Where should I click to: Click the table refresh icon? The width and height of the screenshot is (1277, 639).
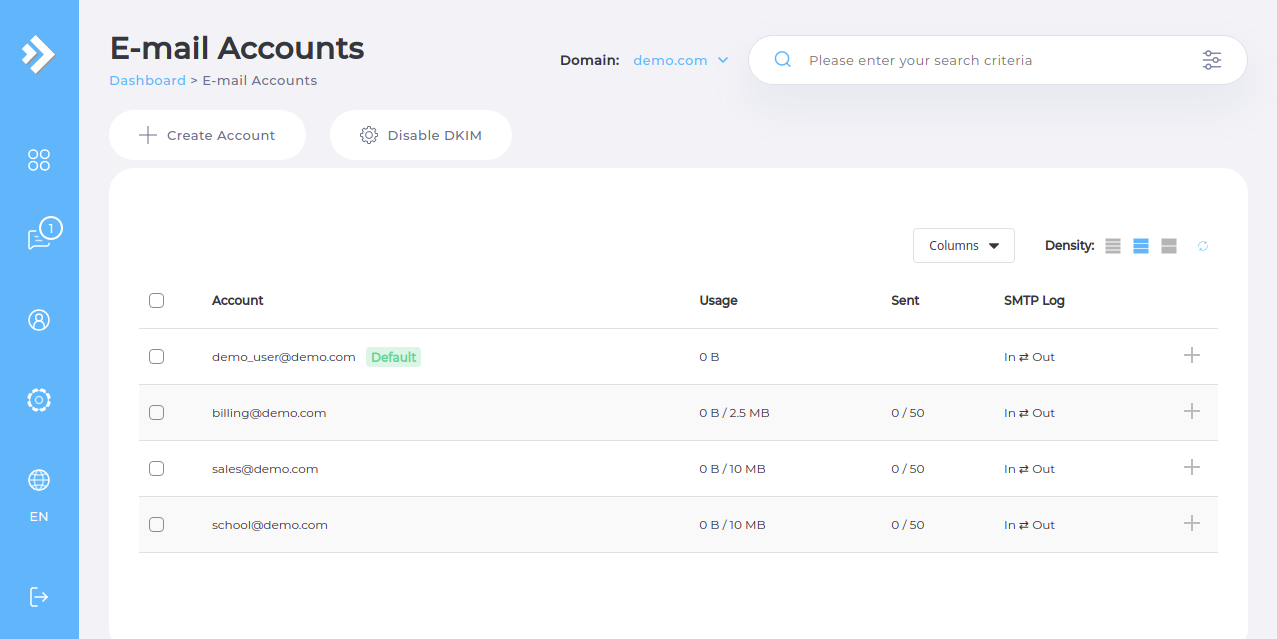click(1203, 246)
